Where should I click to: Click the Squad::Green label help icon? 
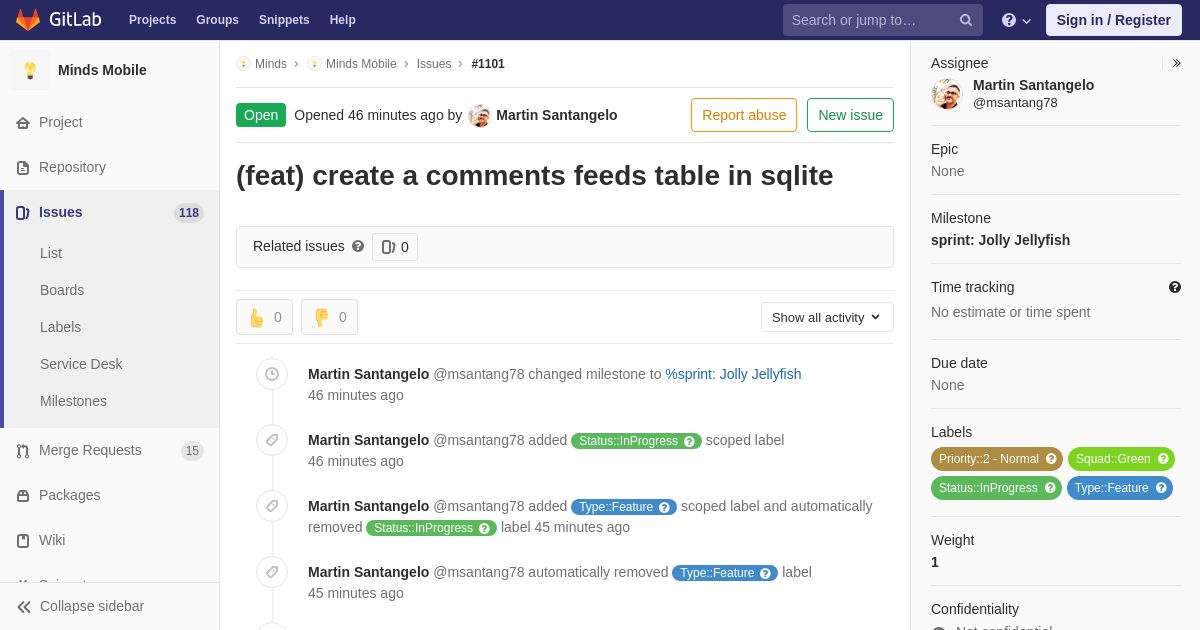(1163, 459)
